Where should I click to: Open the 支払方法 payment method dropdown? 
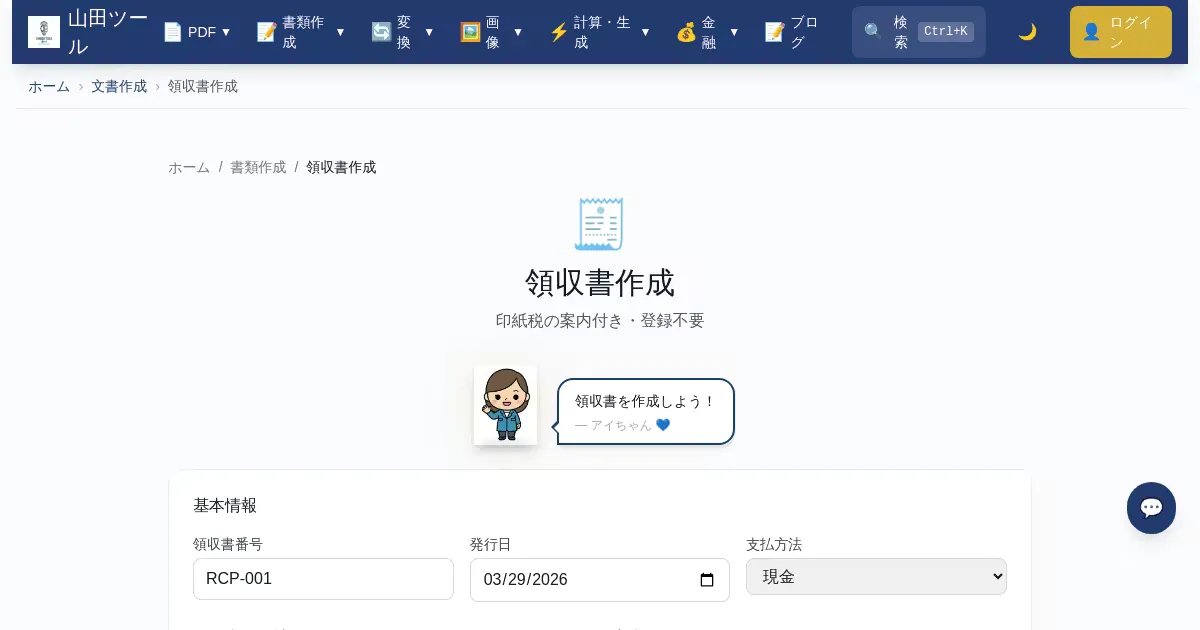pos(876,577)
